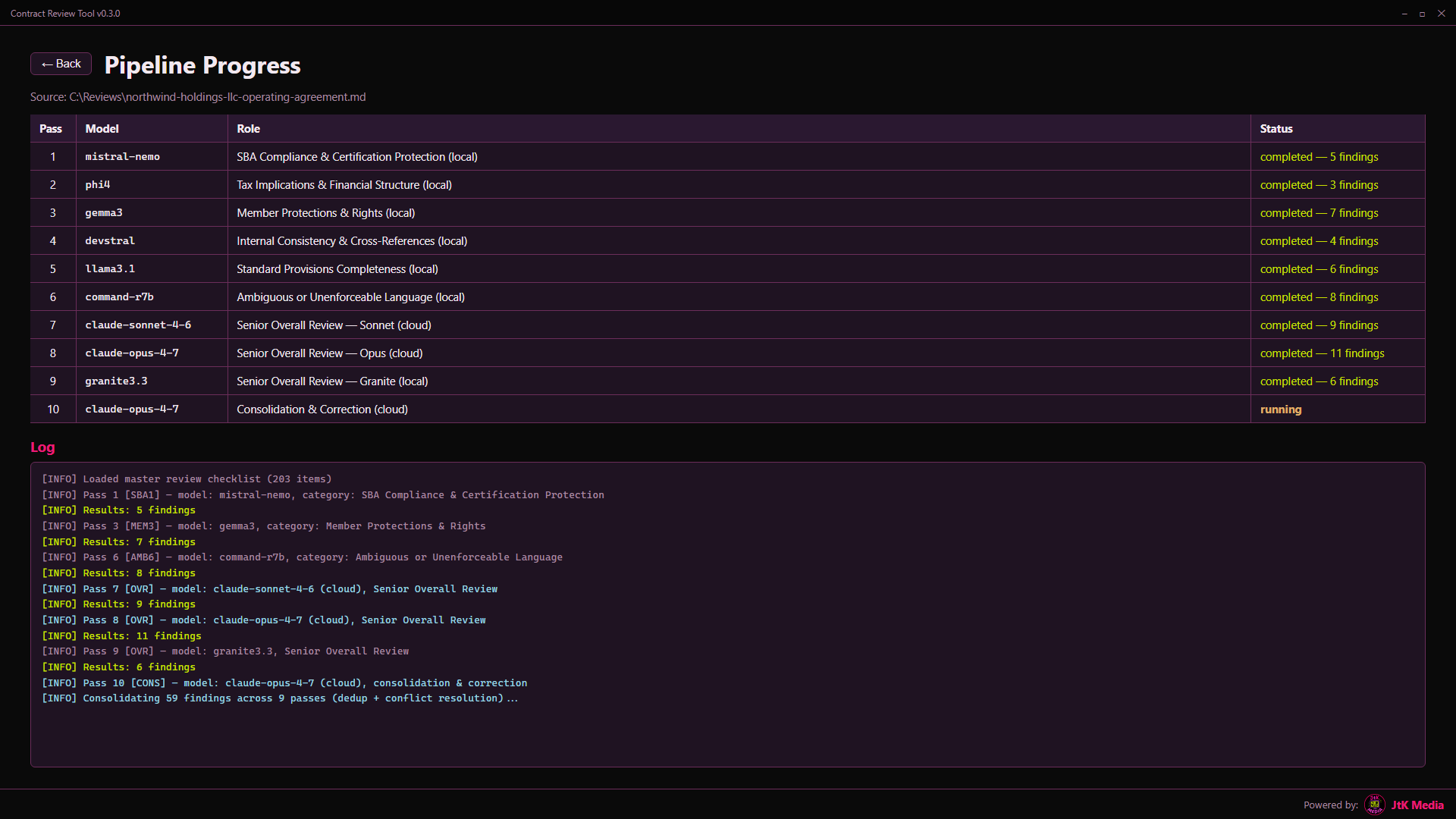This screenshot has width=1456, height=819.
Task: Maximize the Contract Review Tool window
Action: [x=1422, y=14]
